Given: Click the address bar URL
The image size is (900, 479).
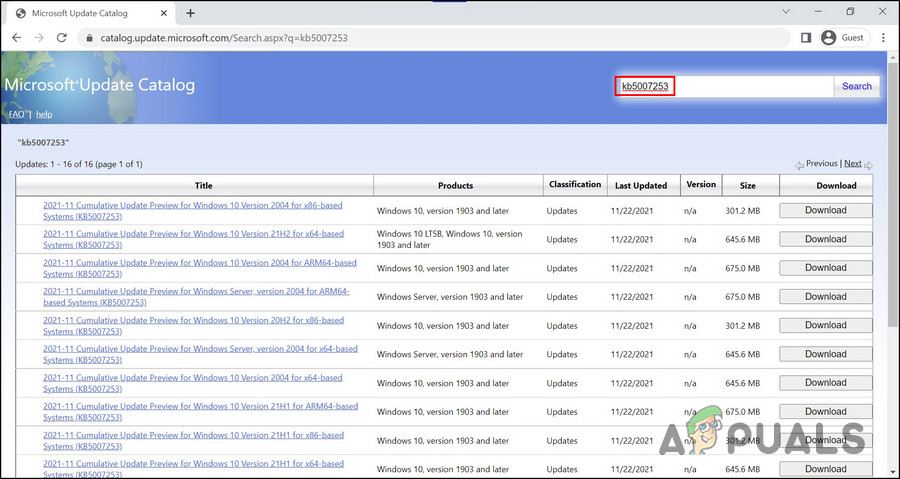Looking at the screenshot, I should (x=224, y=38).
